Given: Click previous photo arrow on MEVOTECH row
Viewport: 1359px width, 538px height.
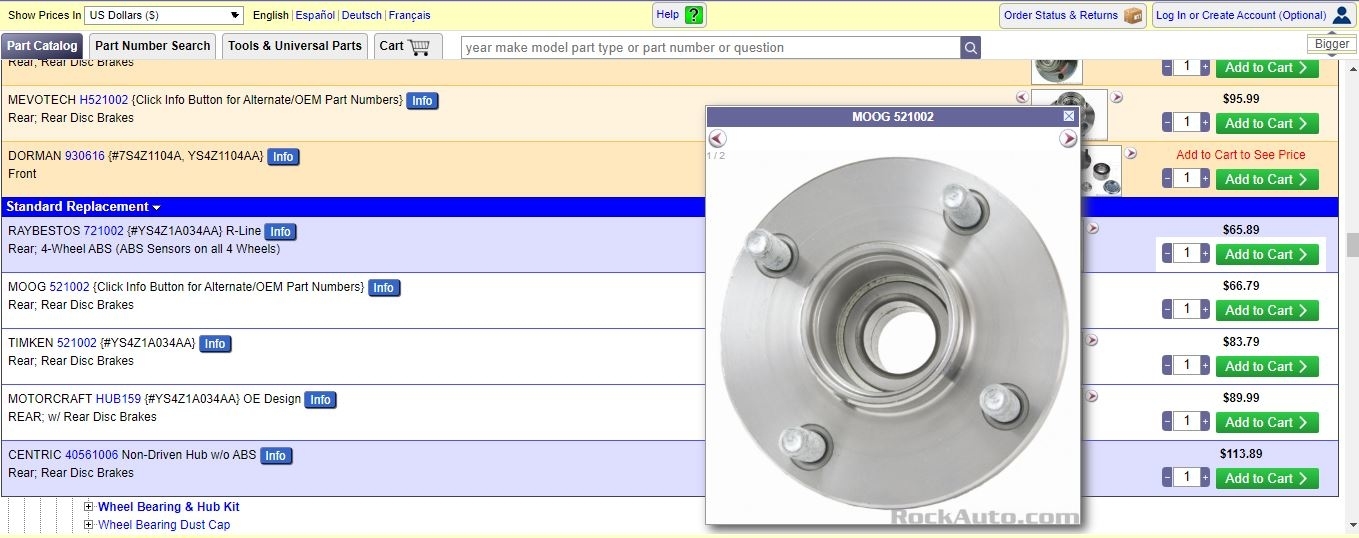Looking at the screenshot, I should pyautogui.click(x=1021, y=97).
